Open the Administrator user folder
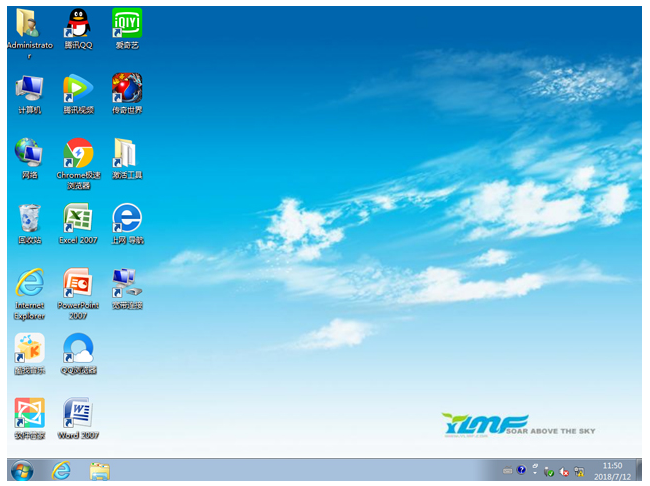The image size is (650, 486). click(x=29, y=24)
